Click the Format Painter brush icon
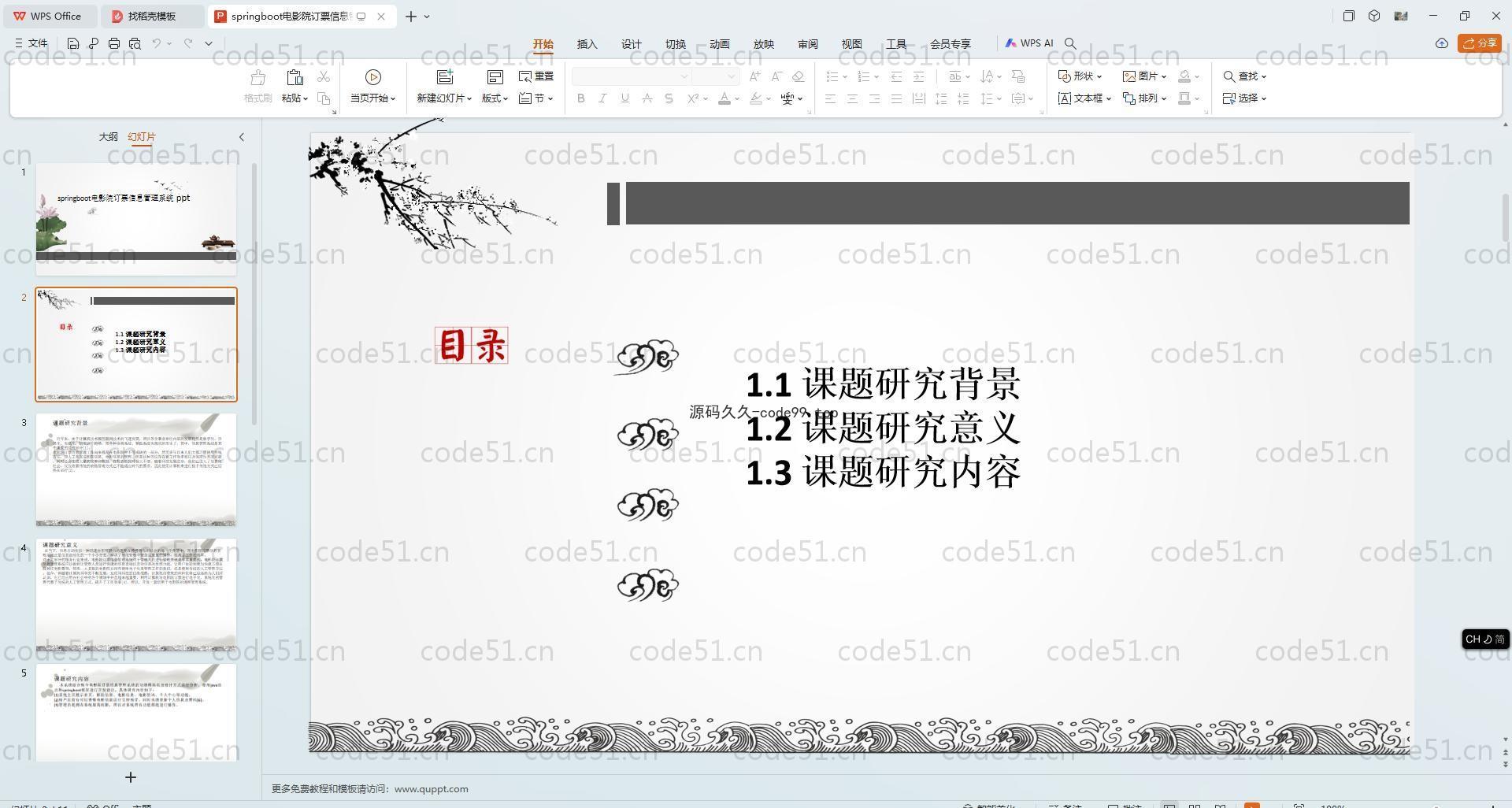This screenshot has height=808, width=1512. point(258,77)
